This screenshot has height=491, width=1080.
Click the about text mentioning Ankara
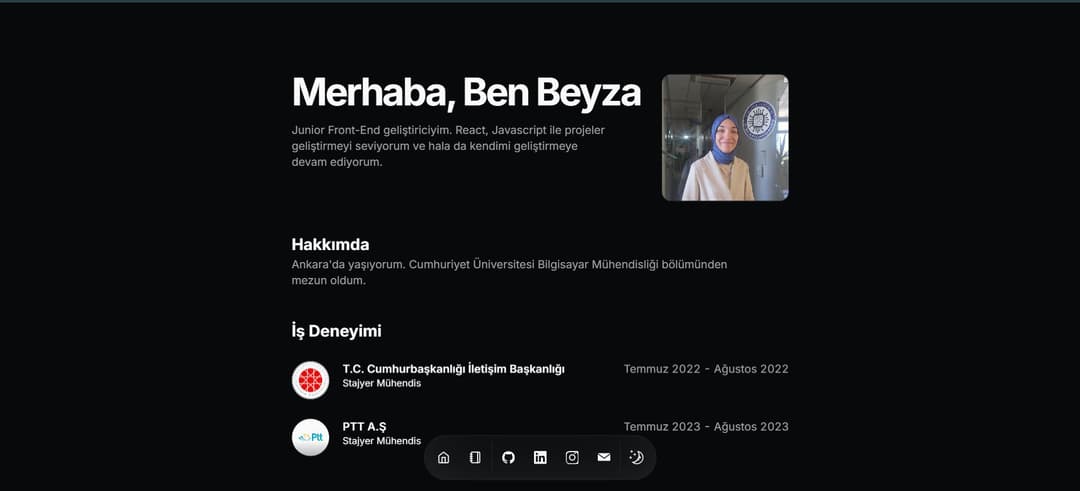[509, 272]
